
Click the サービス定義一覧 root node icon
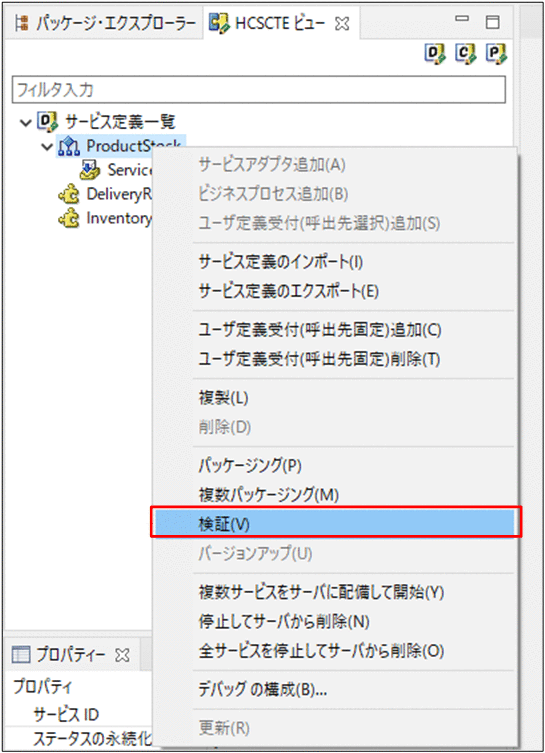[47, 121]
